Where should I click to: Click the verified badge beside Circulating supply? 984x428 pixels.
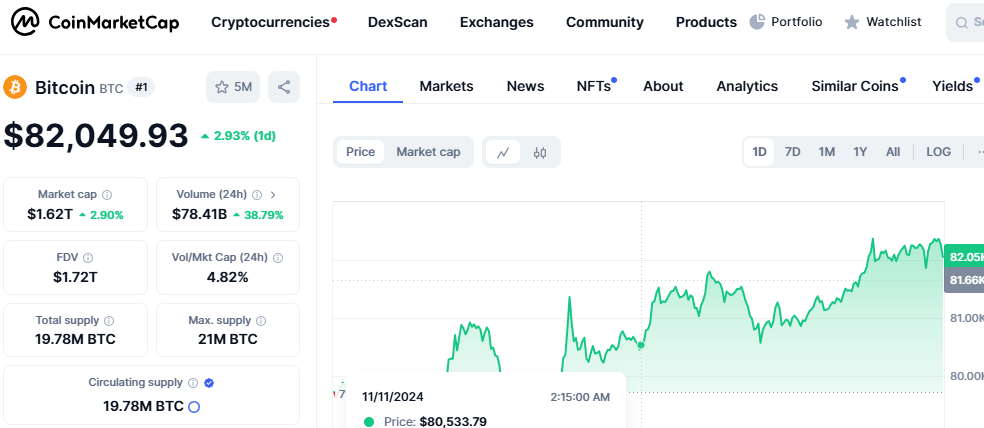click(210, 383)
